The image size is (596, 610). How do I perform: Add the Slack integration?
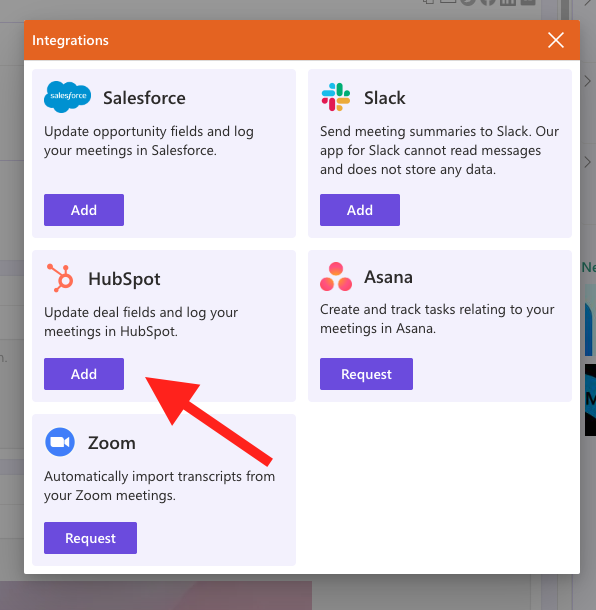(x=359, y=210)
